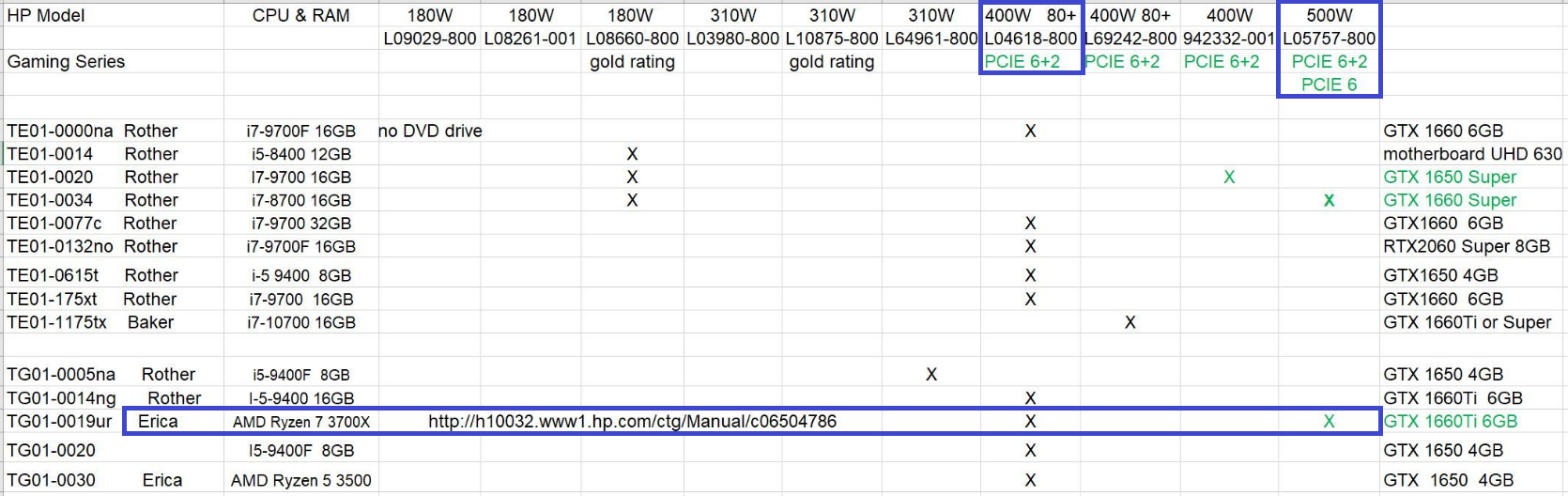Select the i7-9700 16GB cell for TE01-175xt

(x=300, y=299)
